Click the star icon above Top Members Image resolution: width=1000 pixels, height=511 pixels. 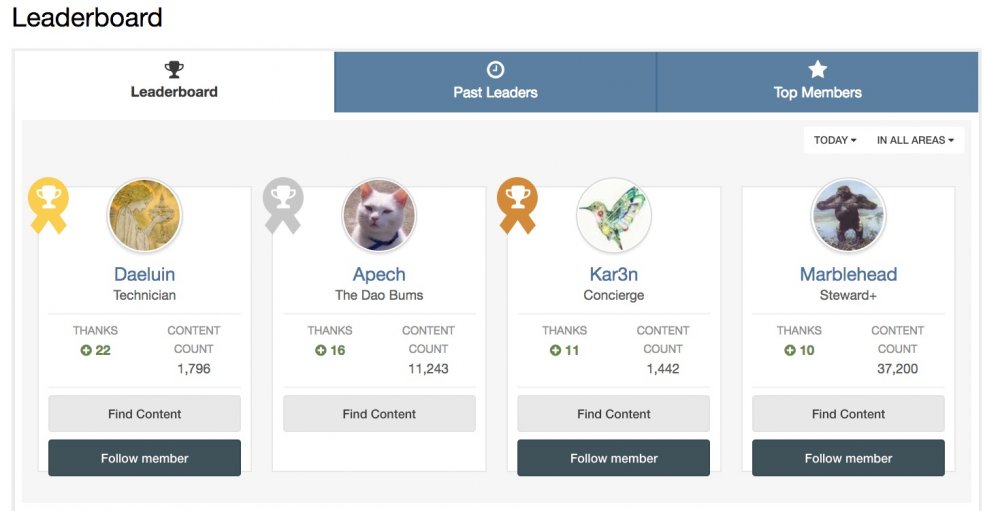tap(817, 69)
